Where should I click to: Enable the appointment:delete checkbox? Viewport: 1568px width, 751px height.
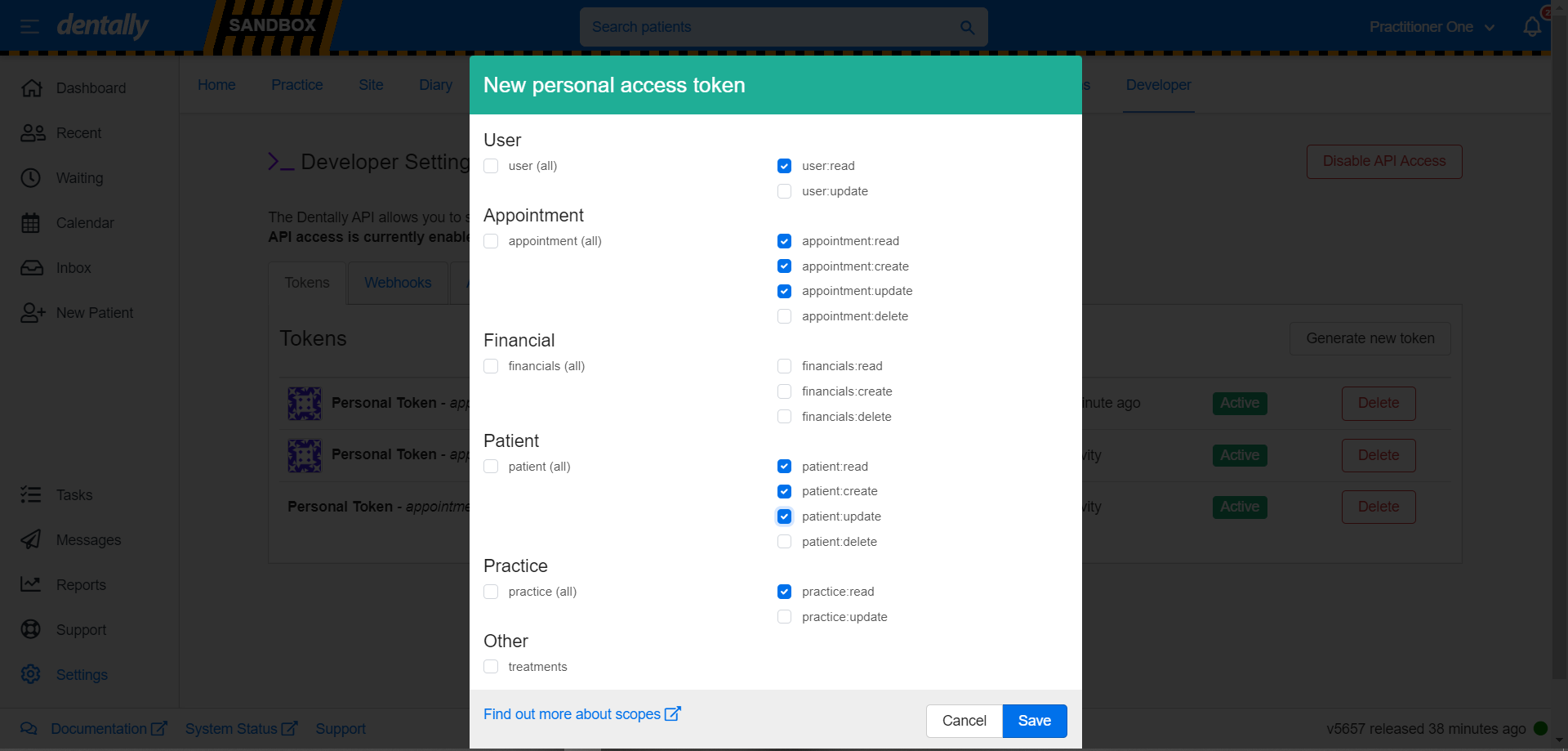785,316
